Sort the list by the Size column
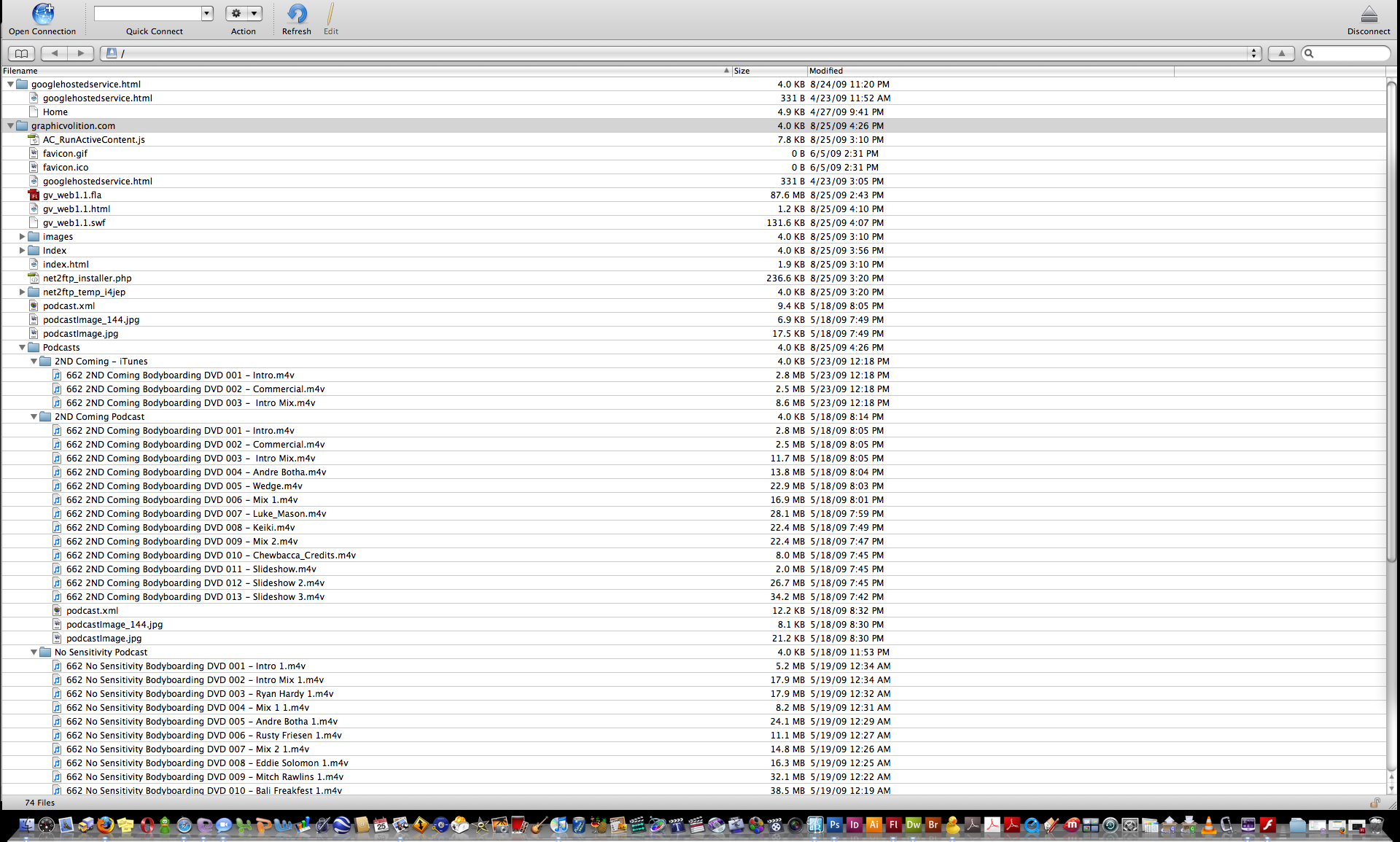The height and width of the screenshot is (842, 1400). tap(769, 71)
